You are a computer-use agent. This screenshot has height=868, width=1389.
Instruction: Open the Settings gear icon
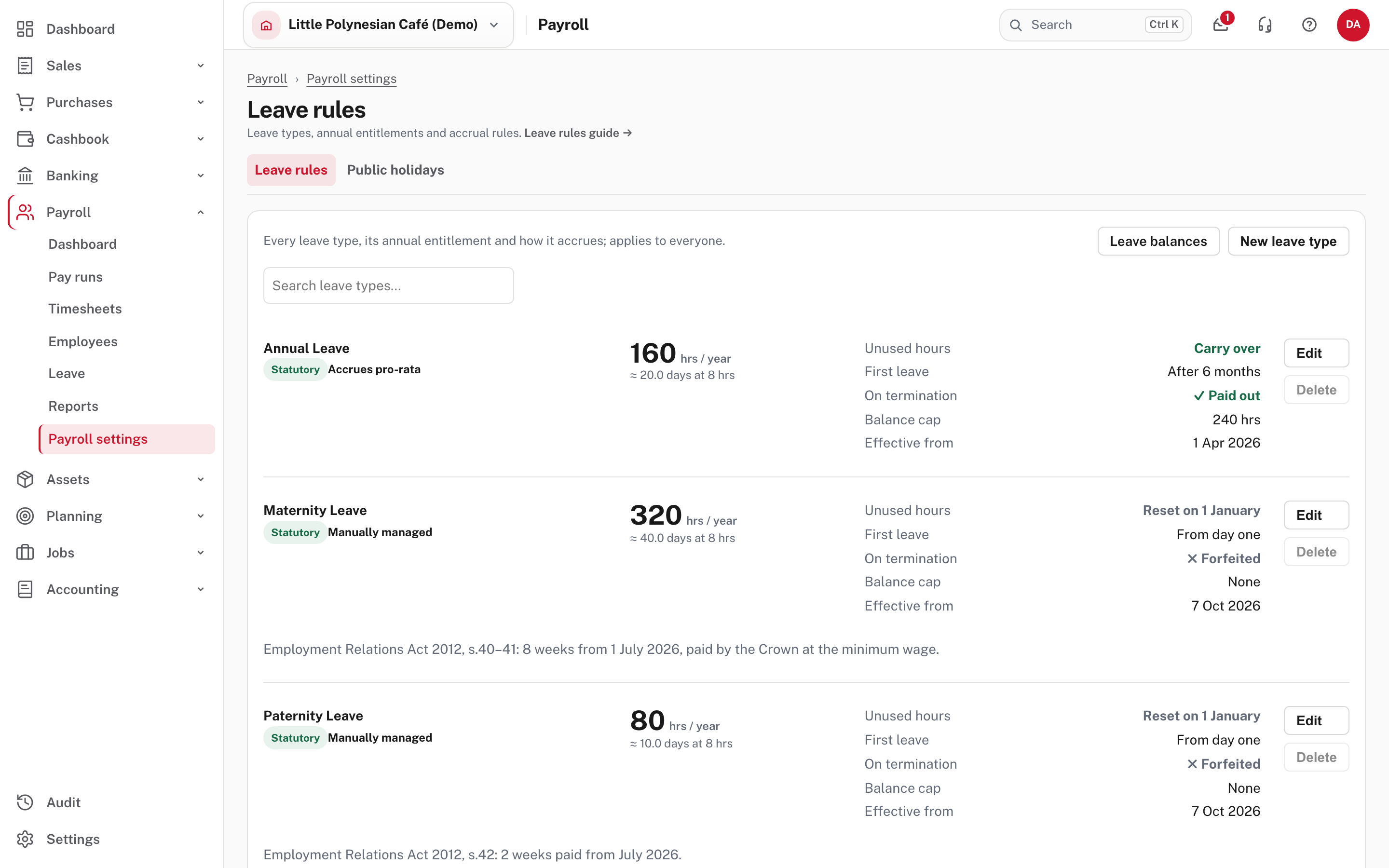pos(25,839)
